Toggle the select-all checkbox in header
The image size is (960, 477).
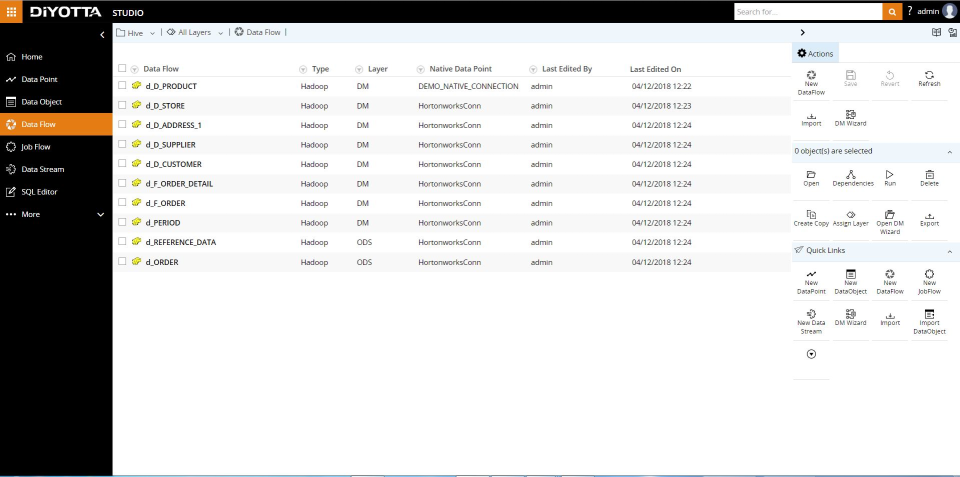[122, 69]
